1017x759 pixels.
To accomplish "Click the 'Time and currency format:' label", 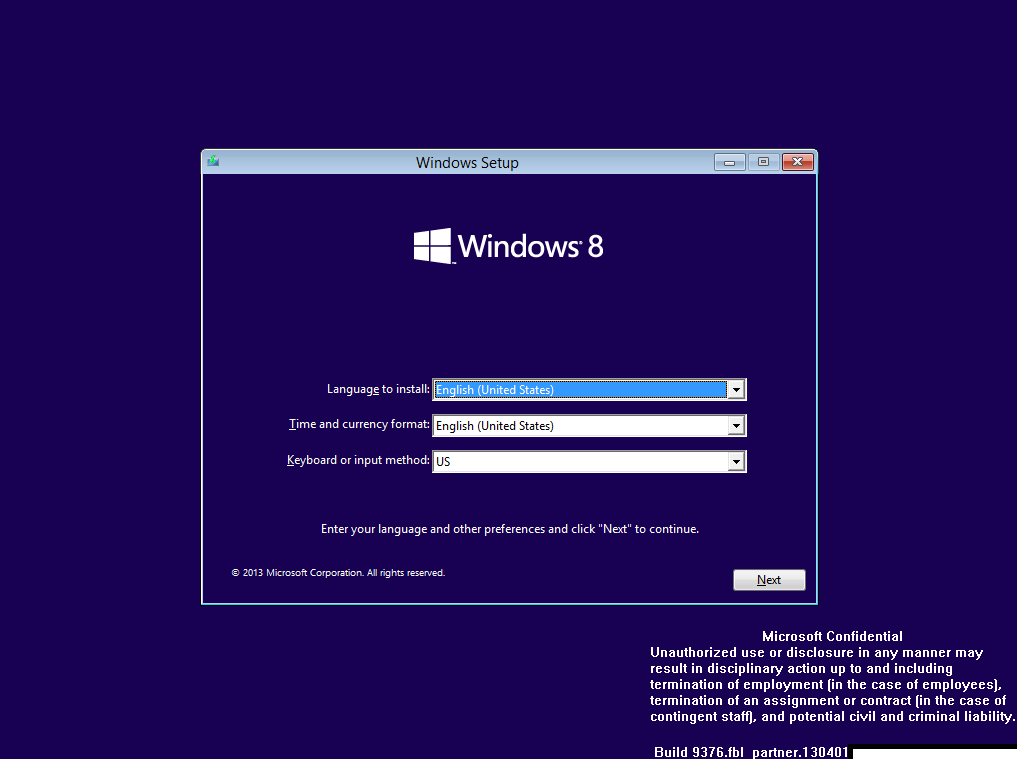I will [x=359, y=424].
